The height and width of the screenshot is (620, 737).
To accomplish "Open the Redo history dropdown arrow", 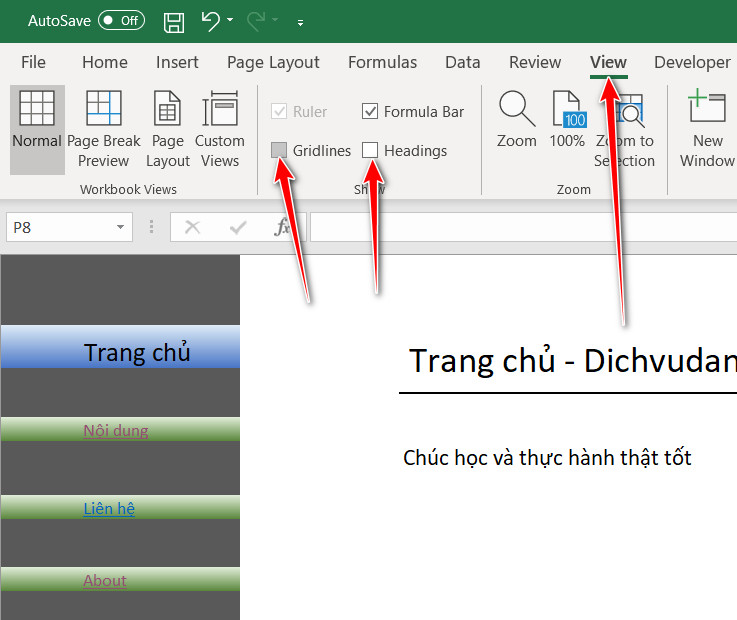I will (275, 20).
